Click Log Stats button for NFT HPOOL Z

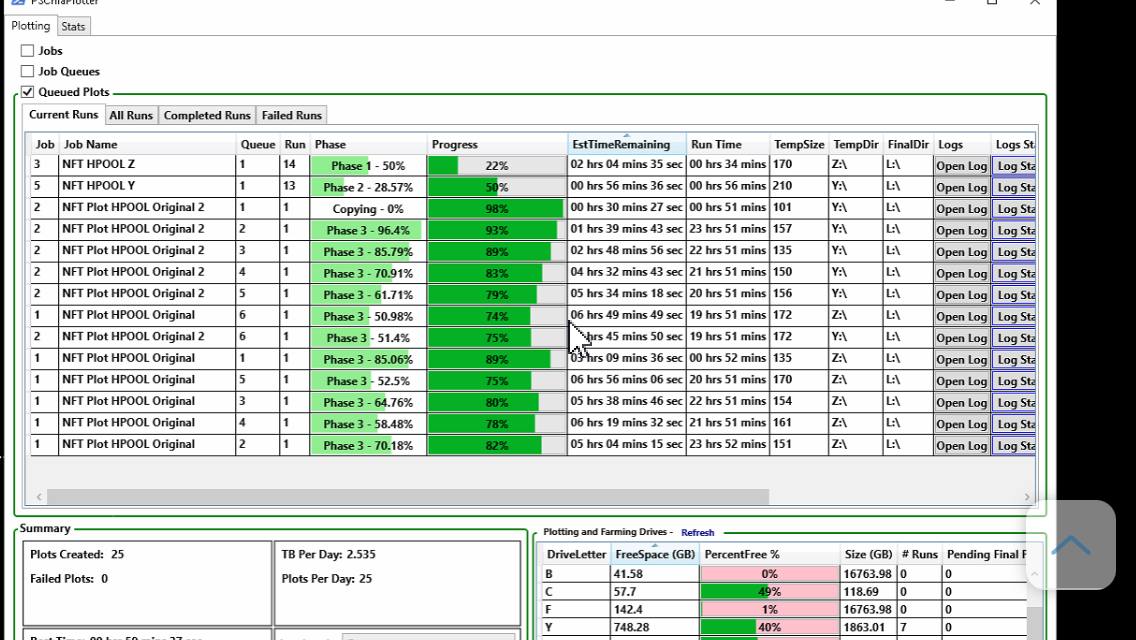click(x=1014, y=166)
